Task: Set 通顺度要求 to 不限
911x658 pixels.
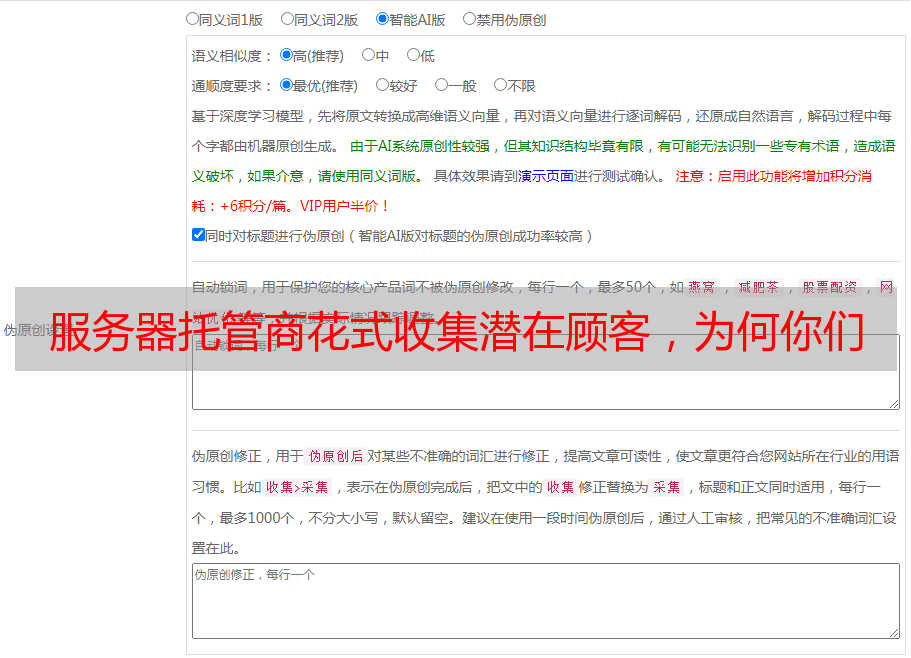Action: click(500, 85)
